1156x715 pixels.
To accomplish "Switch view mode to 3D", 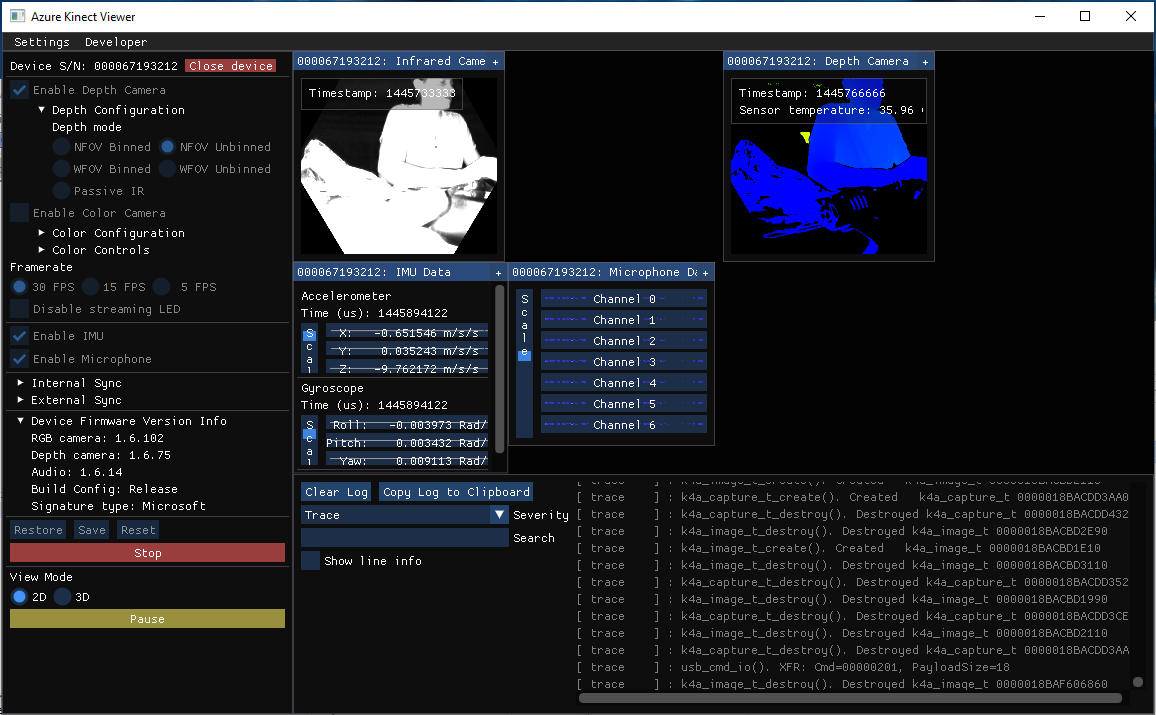I will pyautogui.click(x=63, y=597).
